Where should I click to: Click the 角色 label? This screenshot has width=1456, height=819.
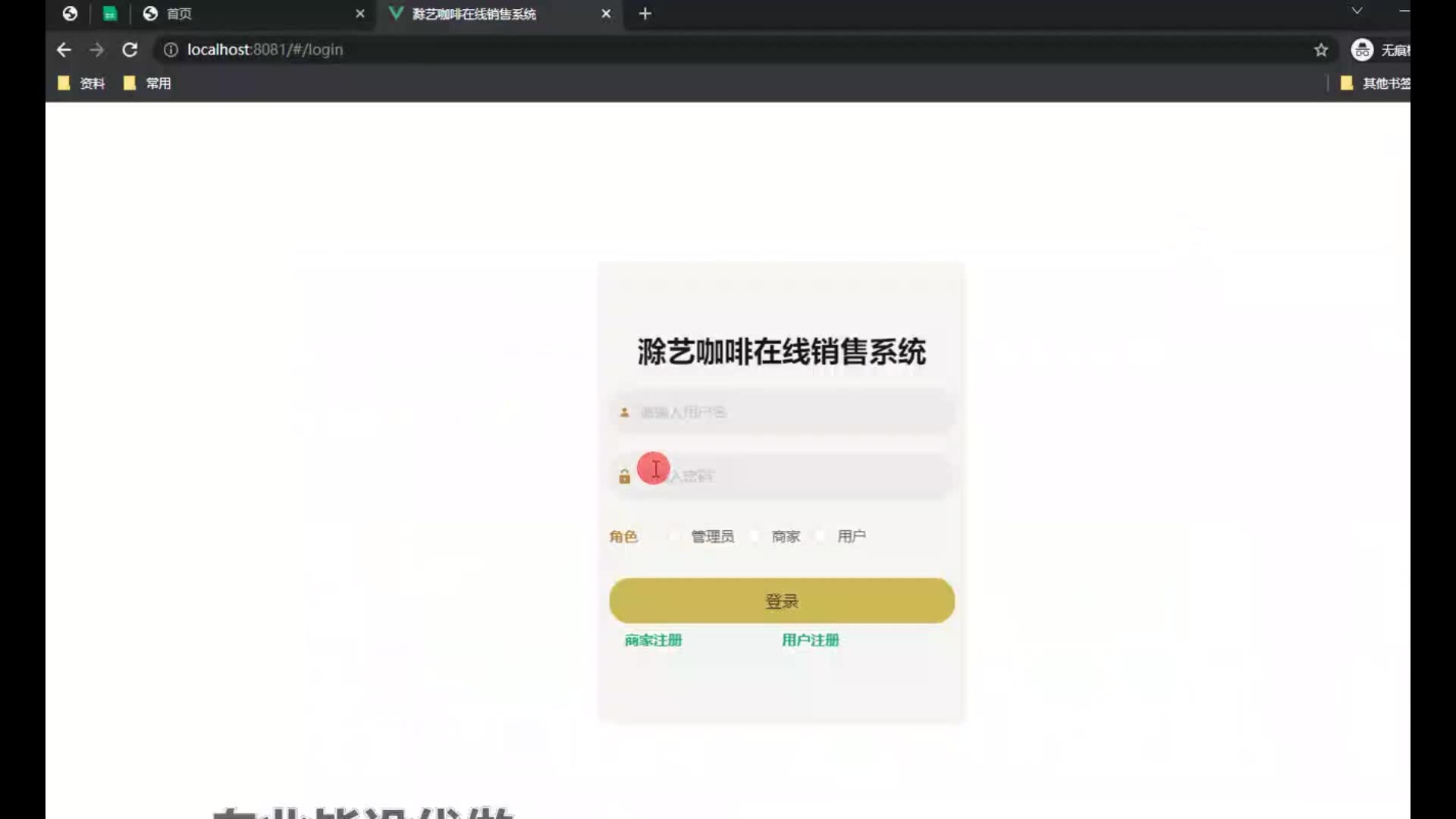[x=623, y=537]
